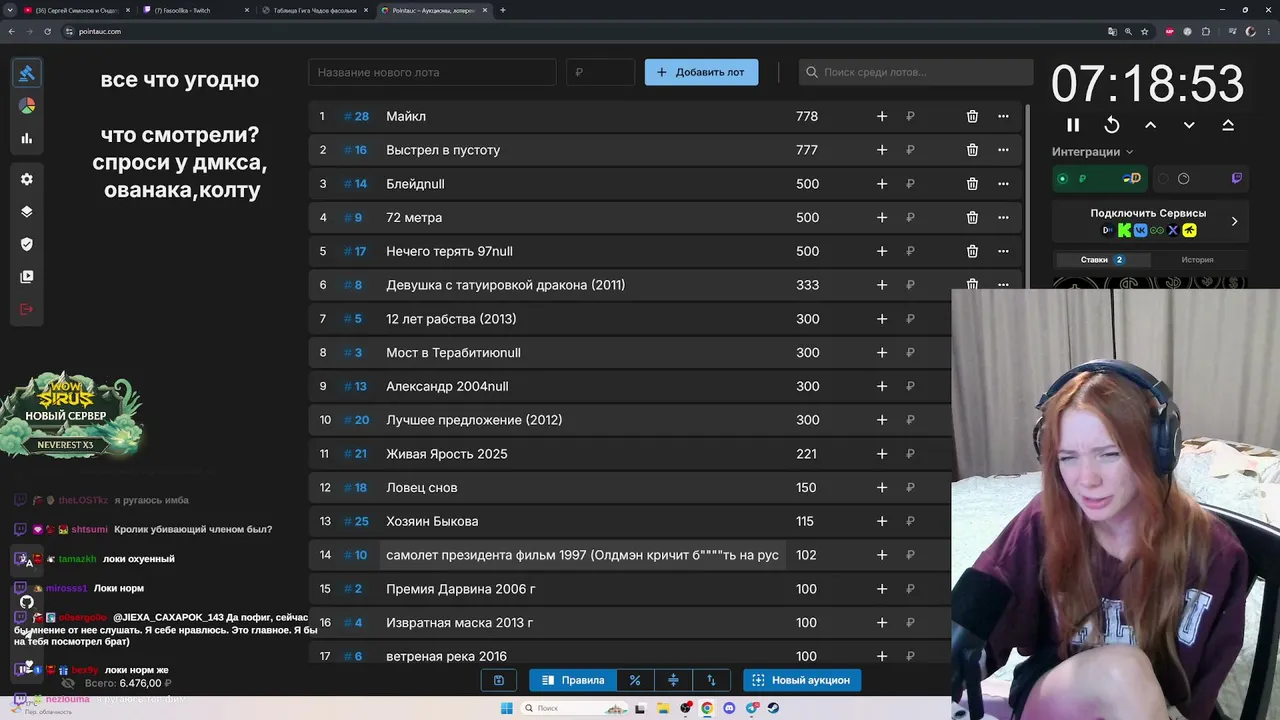This screenshot has width=1280, height=720.
Task: Add amount to Выстрел в пустоту
Action: point(882,150)
